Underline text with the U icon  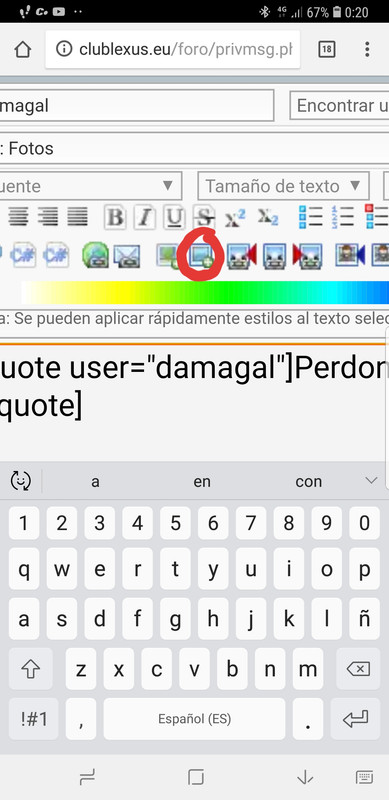pyautogui.click(x=175, y=218)
